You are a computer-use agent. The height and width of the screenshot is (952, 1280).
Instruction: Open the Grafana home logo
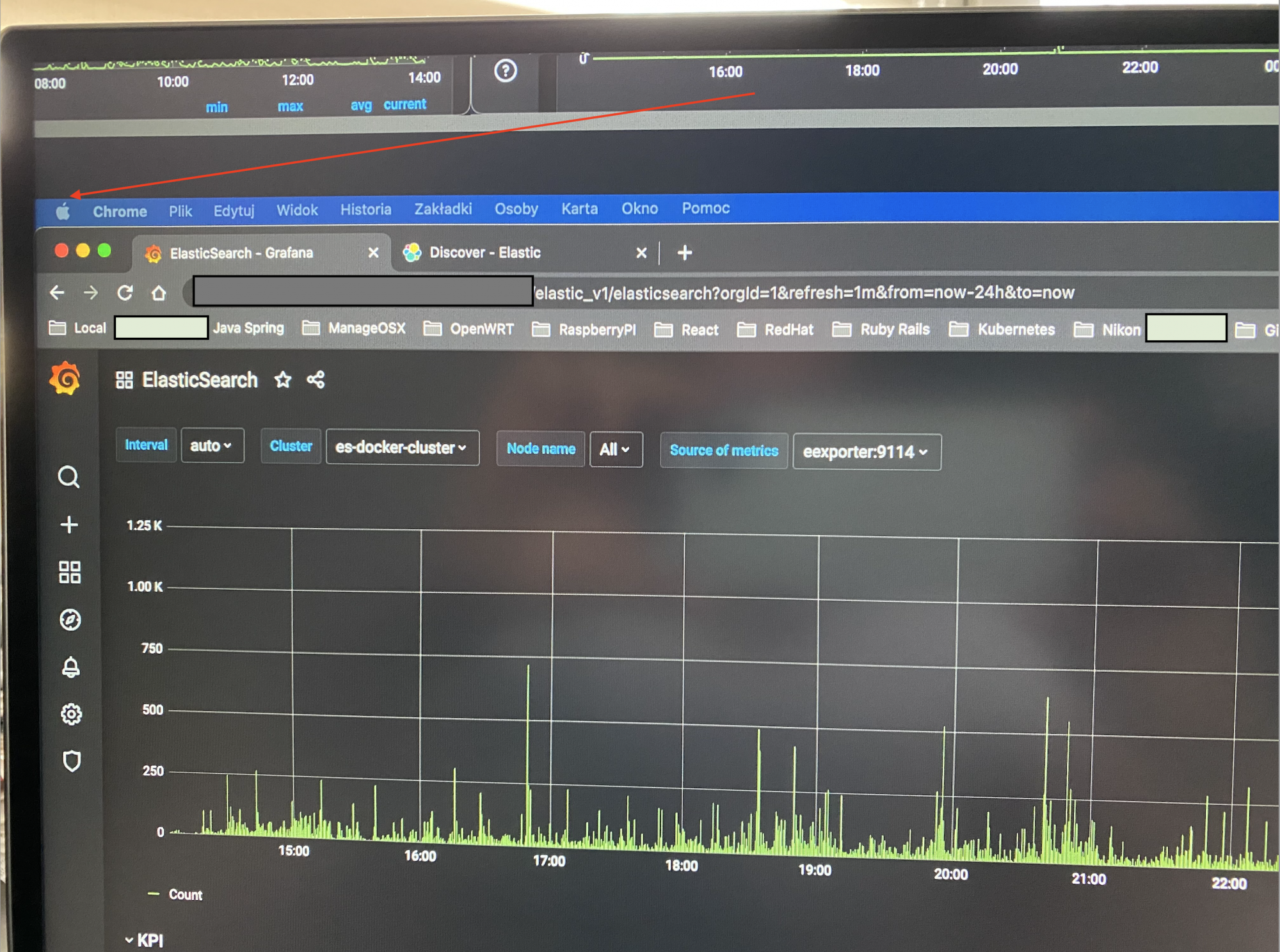pyautogui.click(x=65, y=378)
